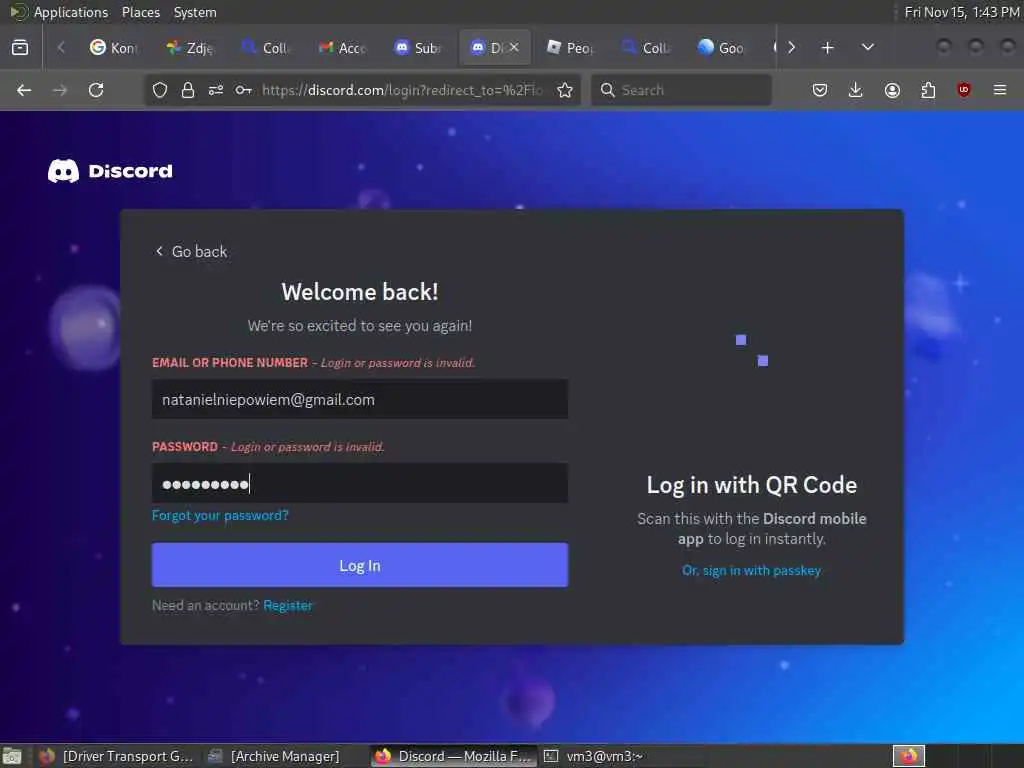Open a new tab with the plus button
The width and height of the screenshot is (1024, 768).
coord(827,48)
